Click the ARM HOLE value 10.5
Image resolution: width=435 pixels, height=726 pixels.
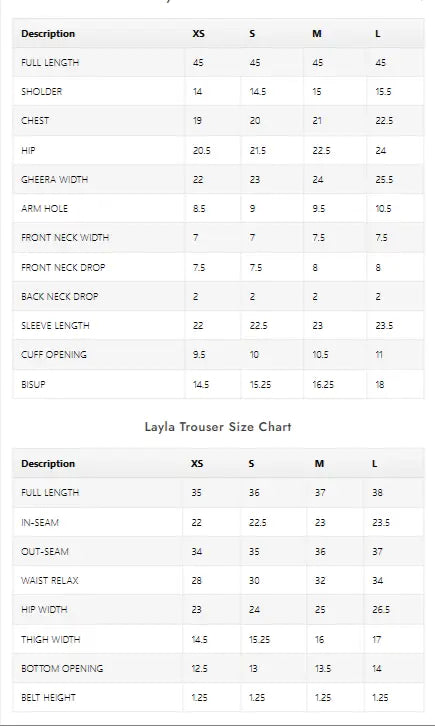tap(383, 208)
